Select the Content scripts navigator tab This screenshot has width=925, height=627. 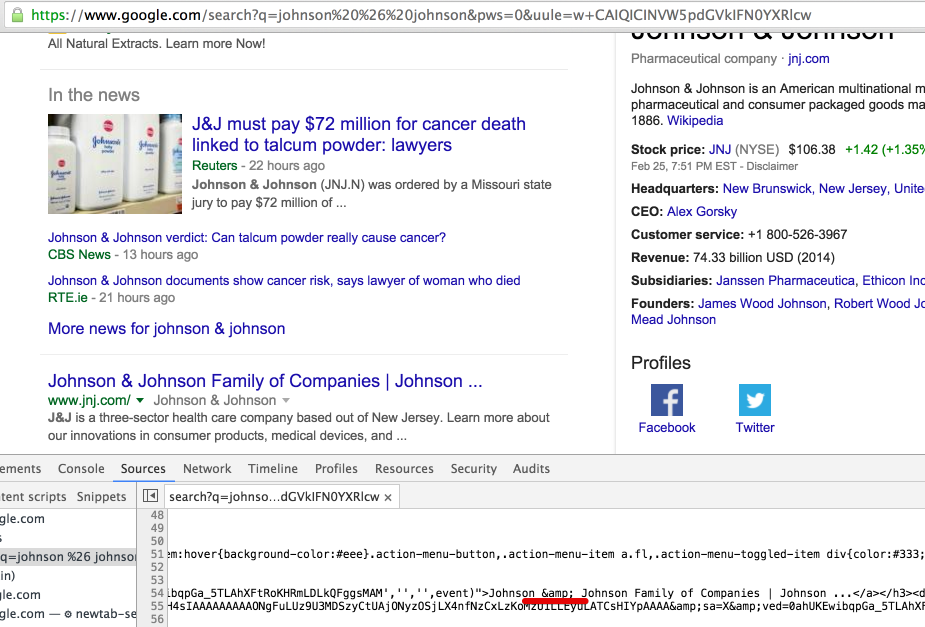pos(33,497)
